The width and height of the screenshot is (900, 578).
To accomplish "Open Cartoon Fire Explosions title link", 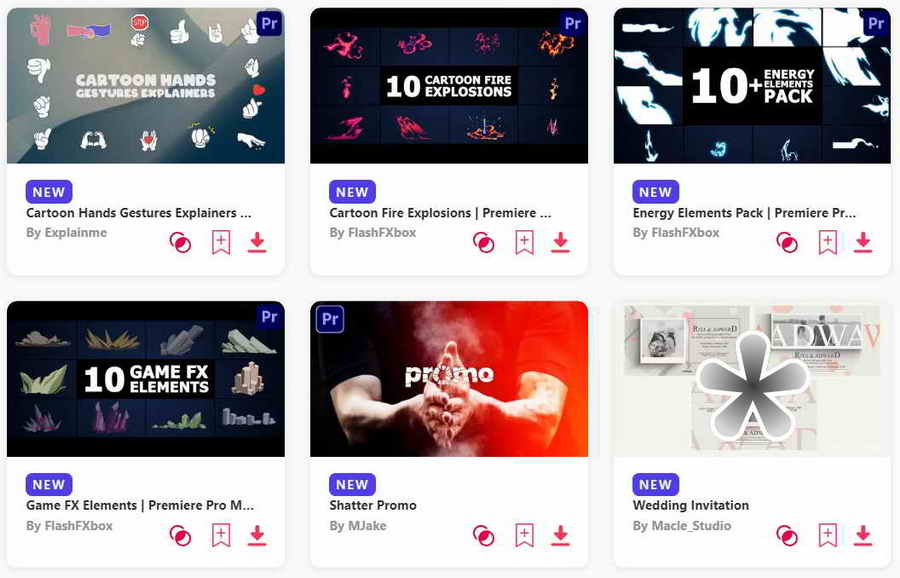I will pyautogui.click(x=440, y=213).
